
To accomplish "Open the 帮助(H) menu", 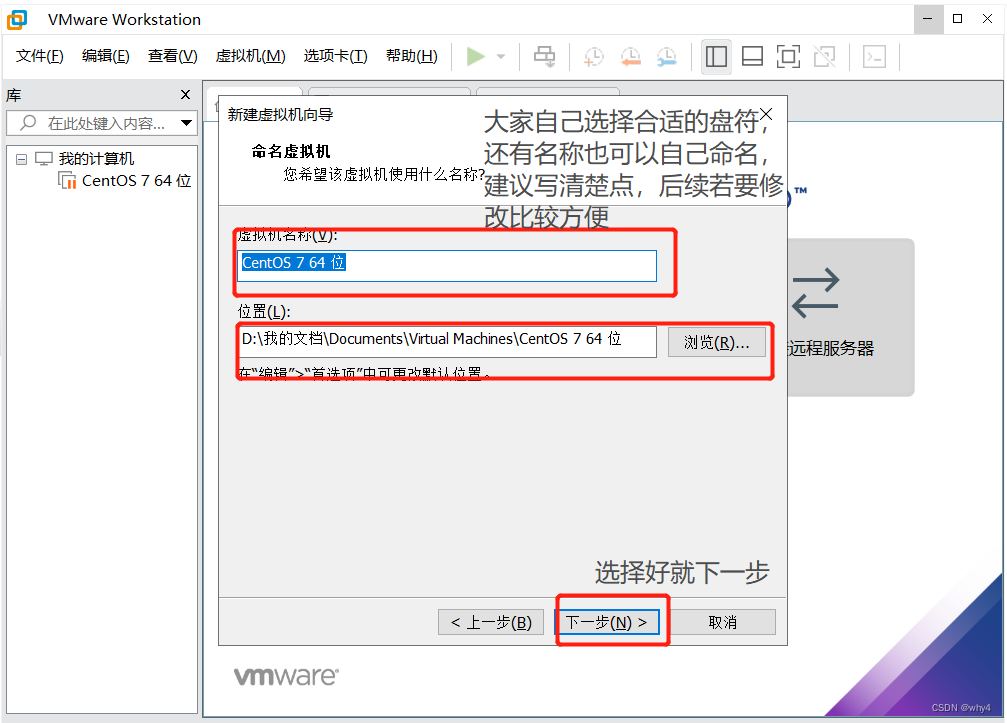I will (x=412, y=56).
